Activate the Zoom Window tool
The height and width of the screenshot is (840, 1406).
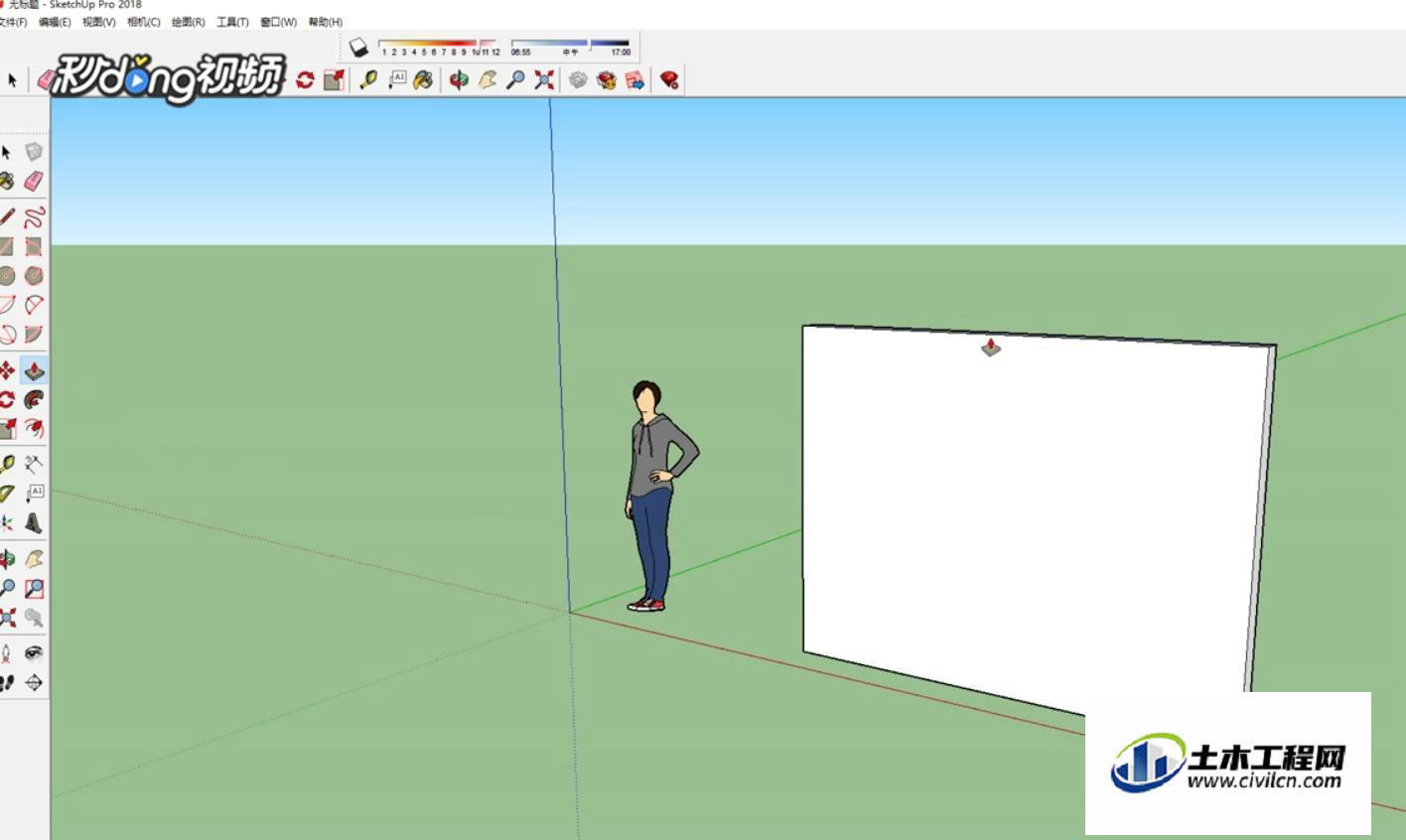click(34, 589)
